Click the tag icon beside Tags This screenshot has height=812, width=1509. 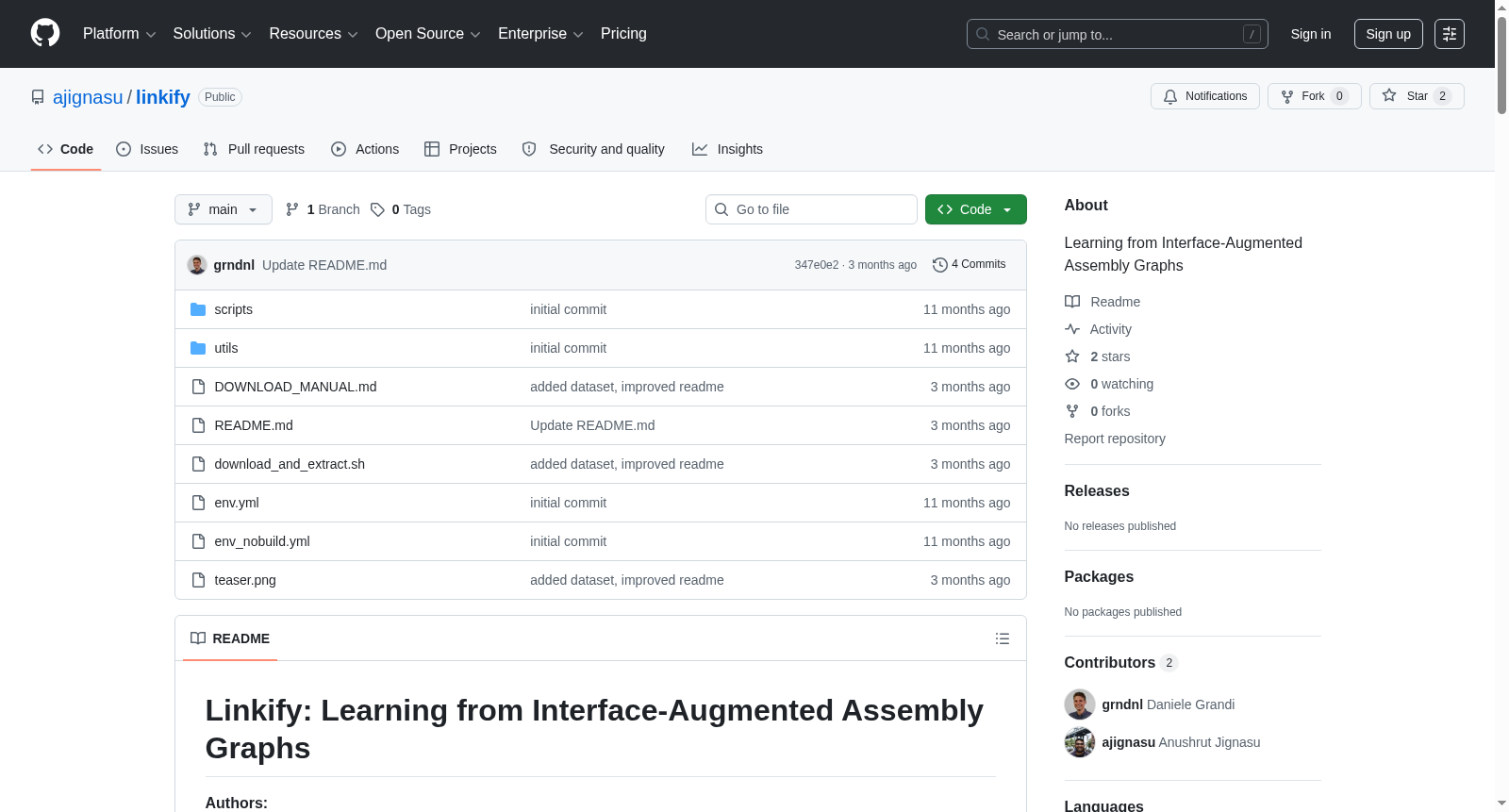[x=377, y=209]
